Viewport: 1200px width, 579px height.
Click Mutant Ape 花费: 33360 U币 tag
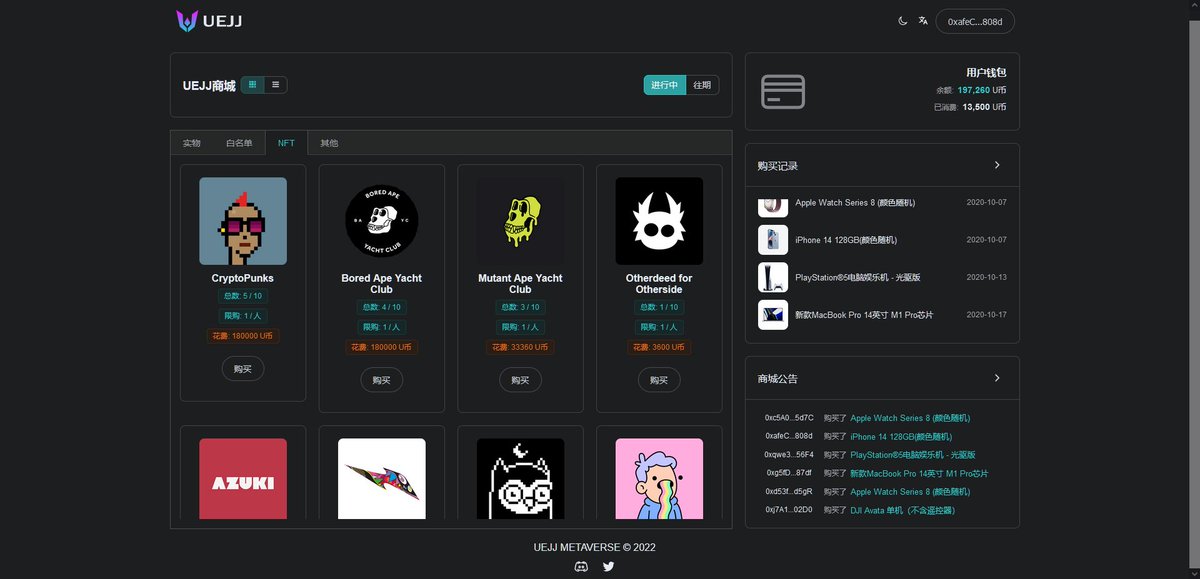[520, 347]
